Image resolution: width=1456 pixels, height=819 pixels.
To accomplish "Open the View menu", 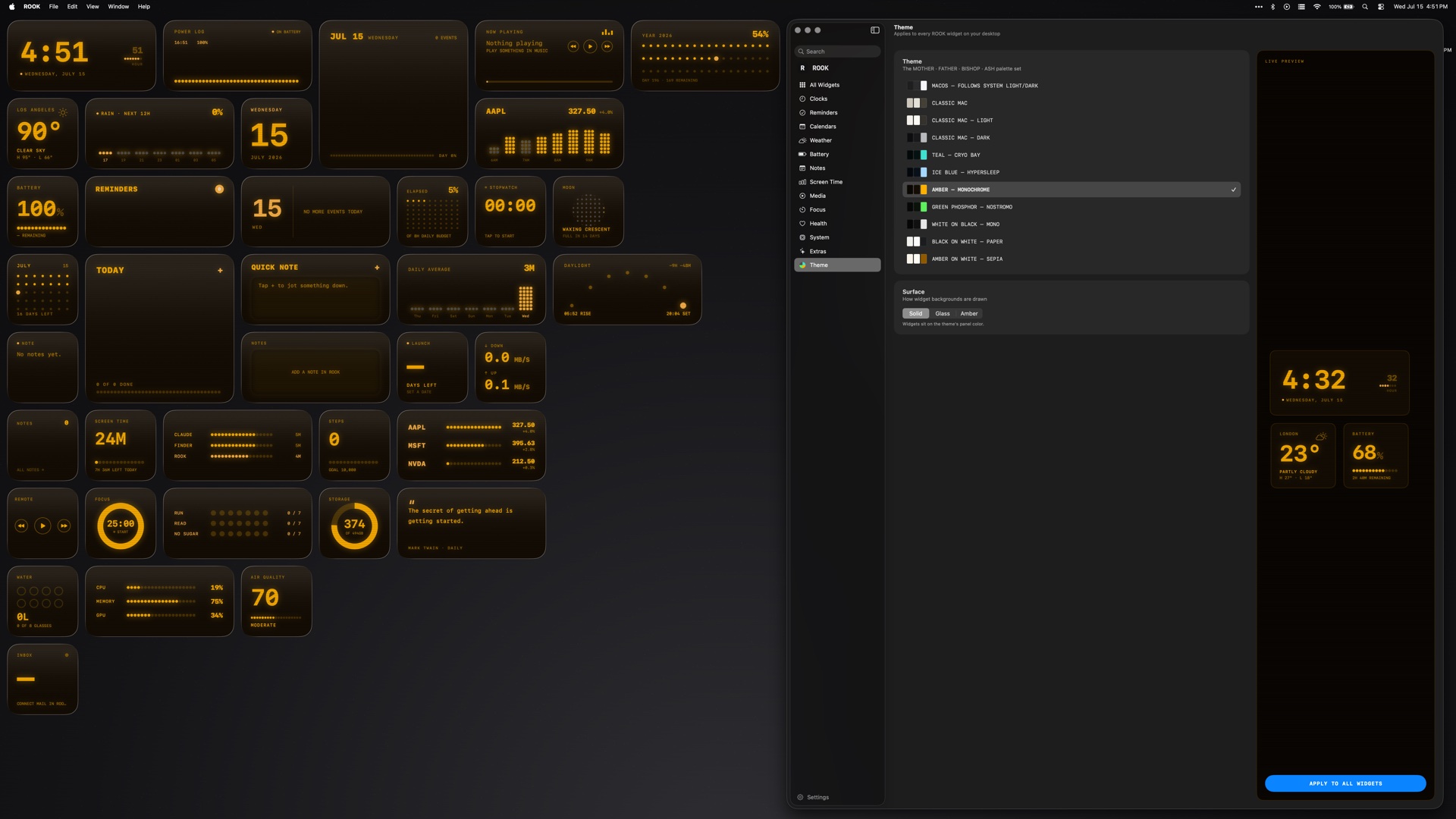I will pyautogui.click(x=93, y=6).
